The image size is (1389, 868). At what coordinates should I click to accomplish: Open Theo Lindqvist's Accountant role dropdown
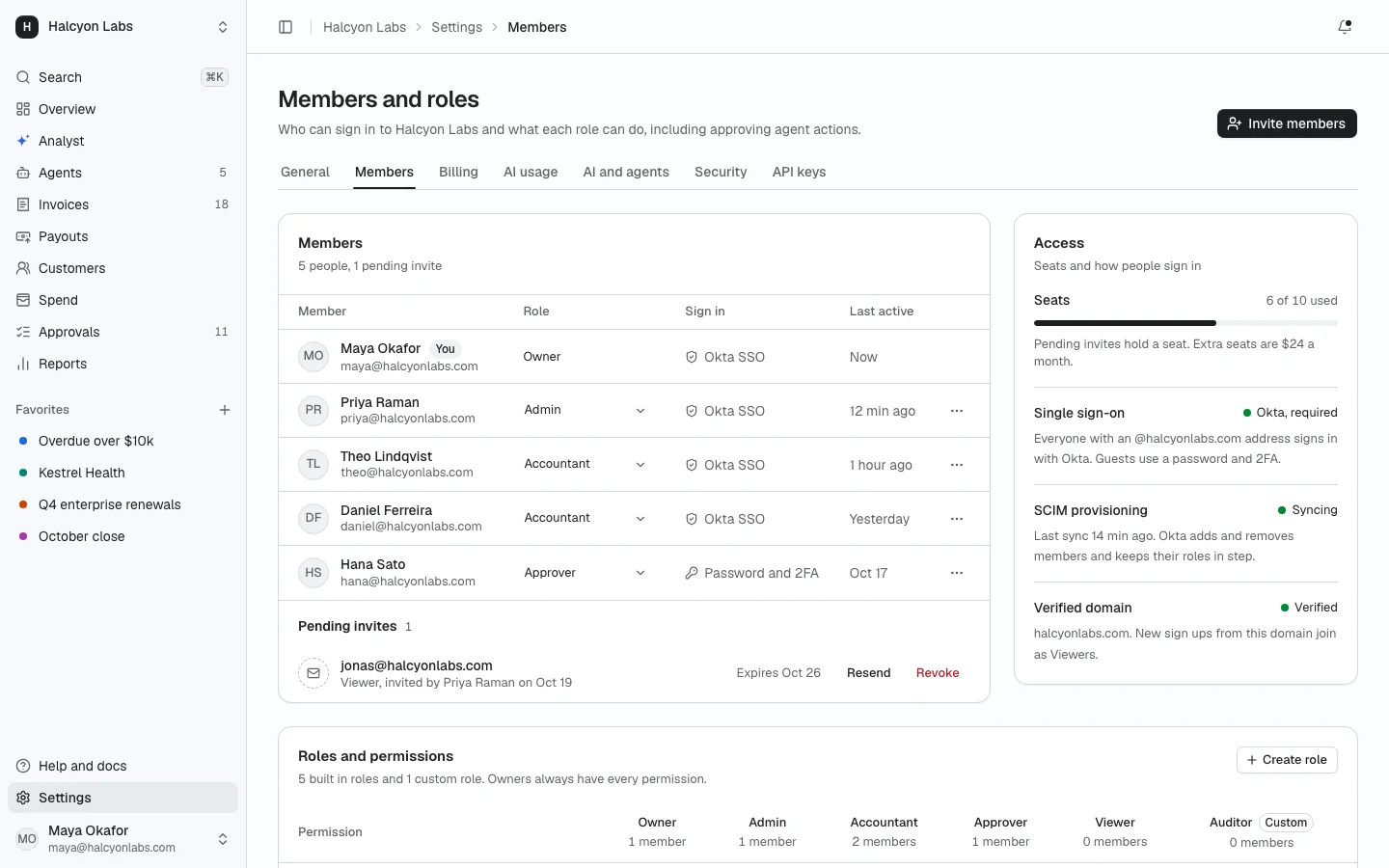[x=586, y=464]
